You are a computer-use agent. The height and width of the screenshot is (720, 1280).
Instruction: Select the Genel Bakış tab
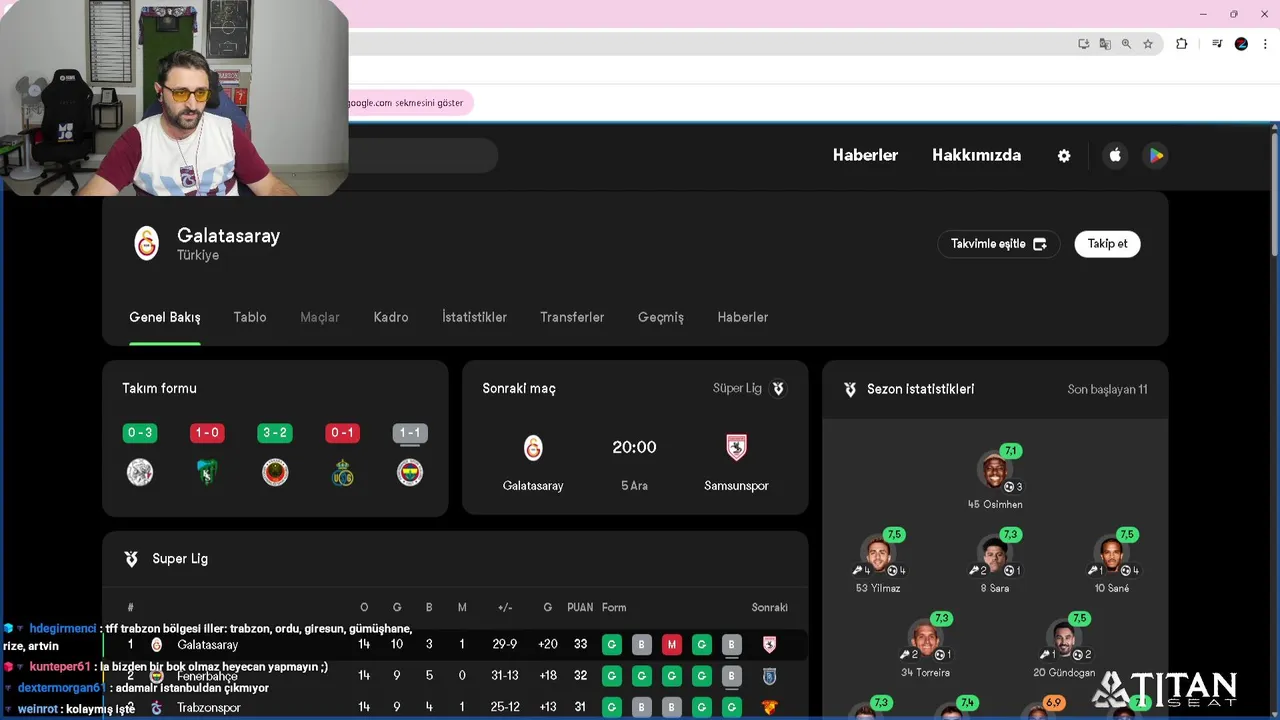165,317
